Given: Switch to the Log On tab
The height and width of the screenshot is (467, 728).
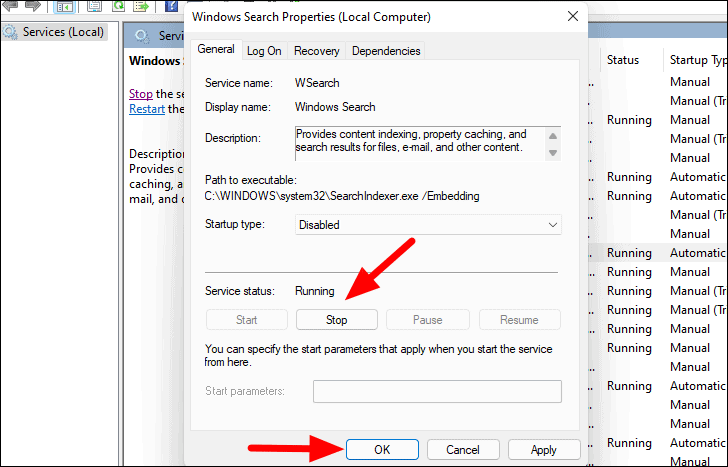Looking at the screenshot, I should [x=264, y=51].
